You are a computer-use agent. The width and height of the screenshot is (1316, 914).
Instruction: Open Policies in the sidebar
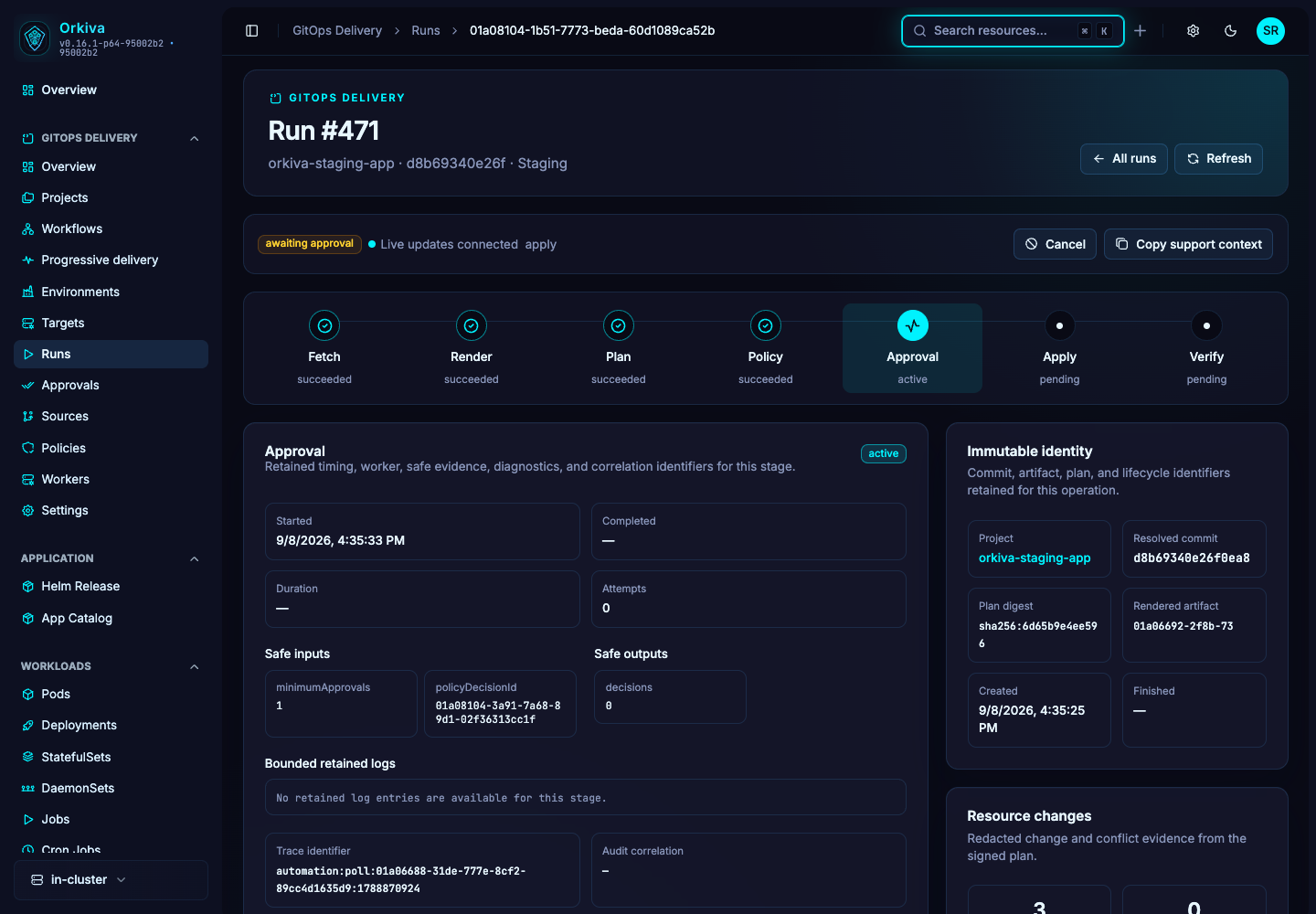111,449
